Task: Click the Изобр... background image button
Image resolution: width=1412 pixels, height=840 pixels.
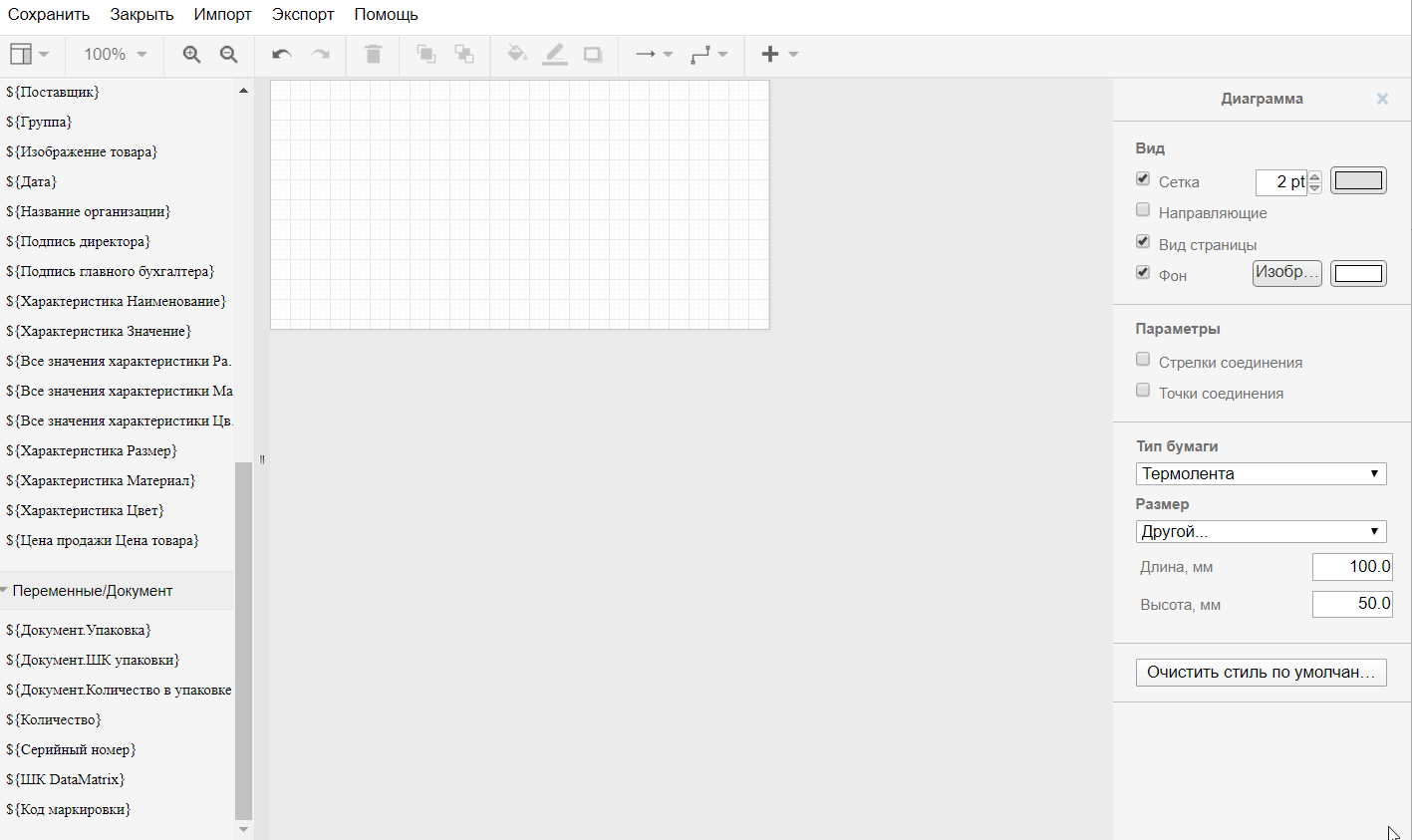Action: 1286,273
